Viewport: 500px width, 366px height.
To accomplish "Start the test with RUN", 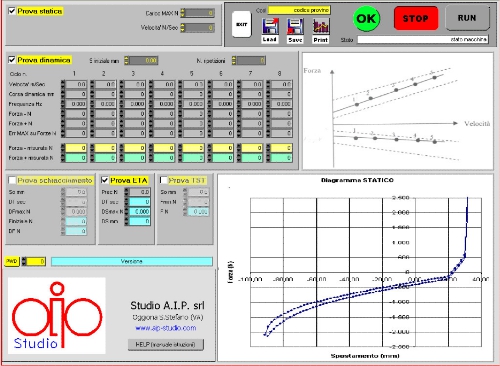I will pyautogui.click(x=467, y=18).
